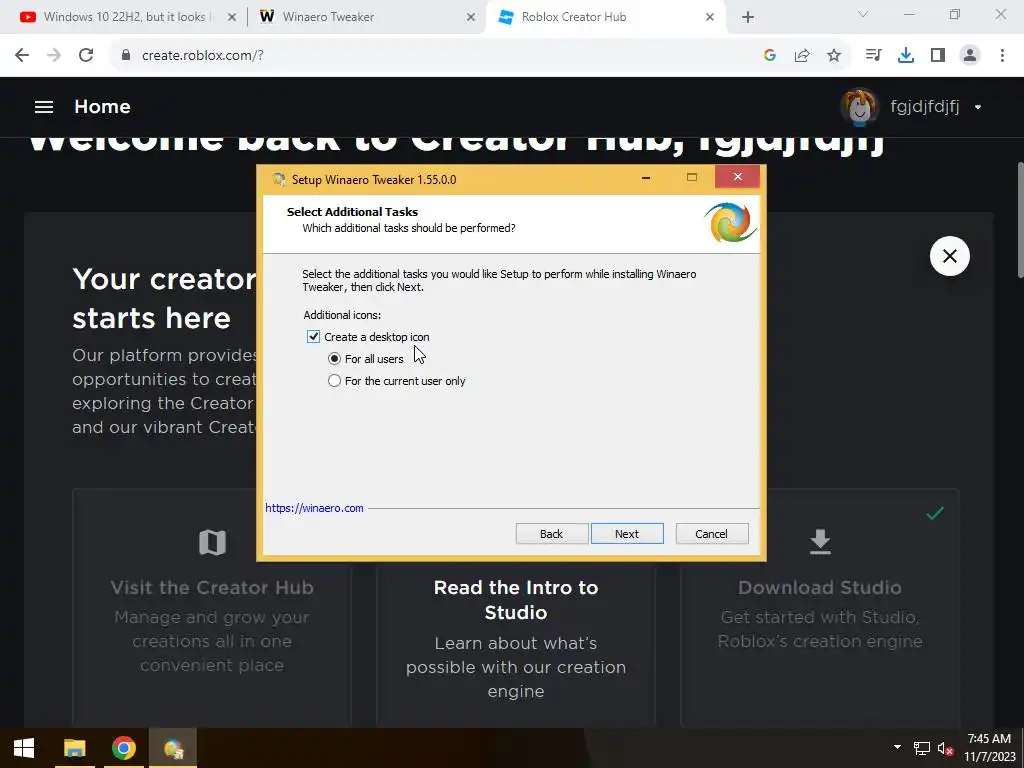Image resolution: width=1024 pixels, height=768 pixels.
Task: Click the Home heading in Creator Hub
Action: [x=103, y=106]
